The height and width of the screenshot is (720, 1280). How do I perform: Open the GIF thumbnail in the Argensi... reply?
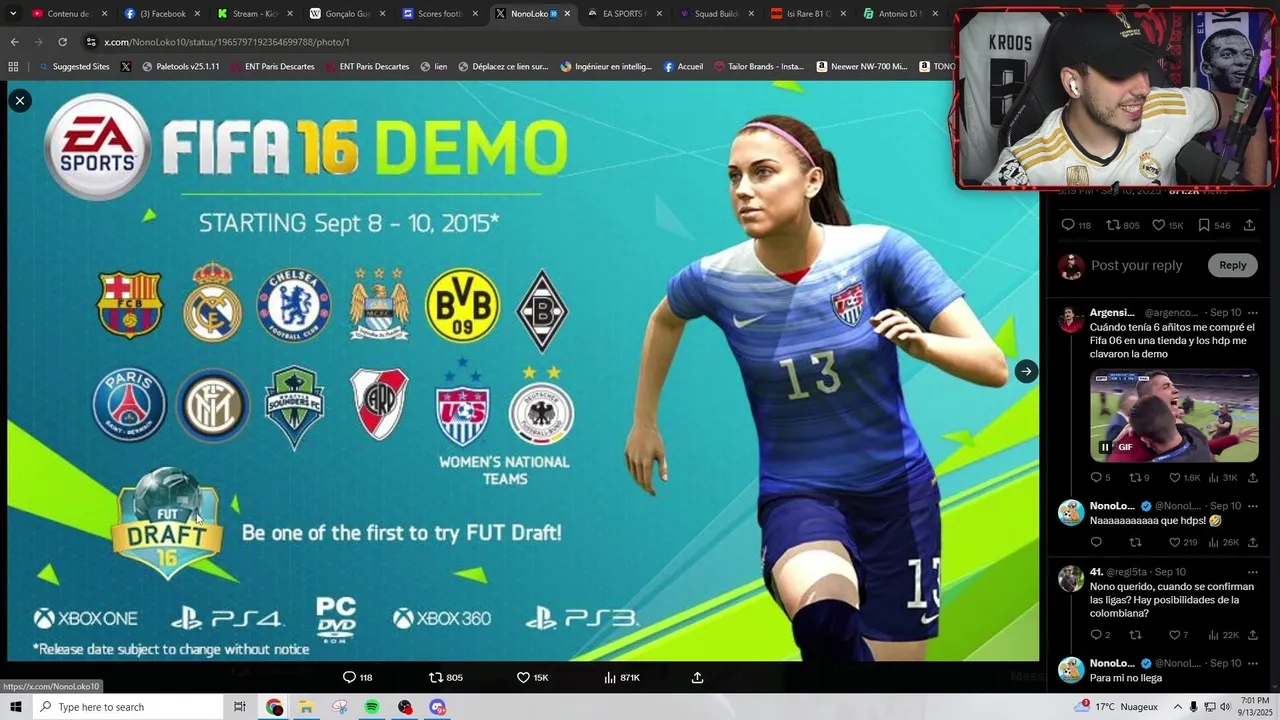[1174, 415]
